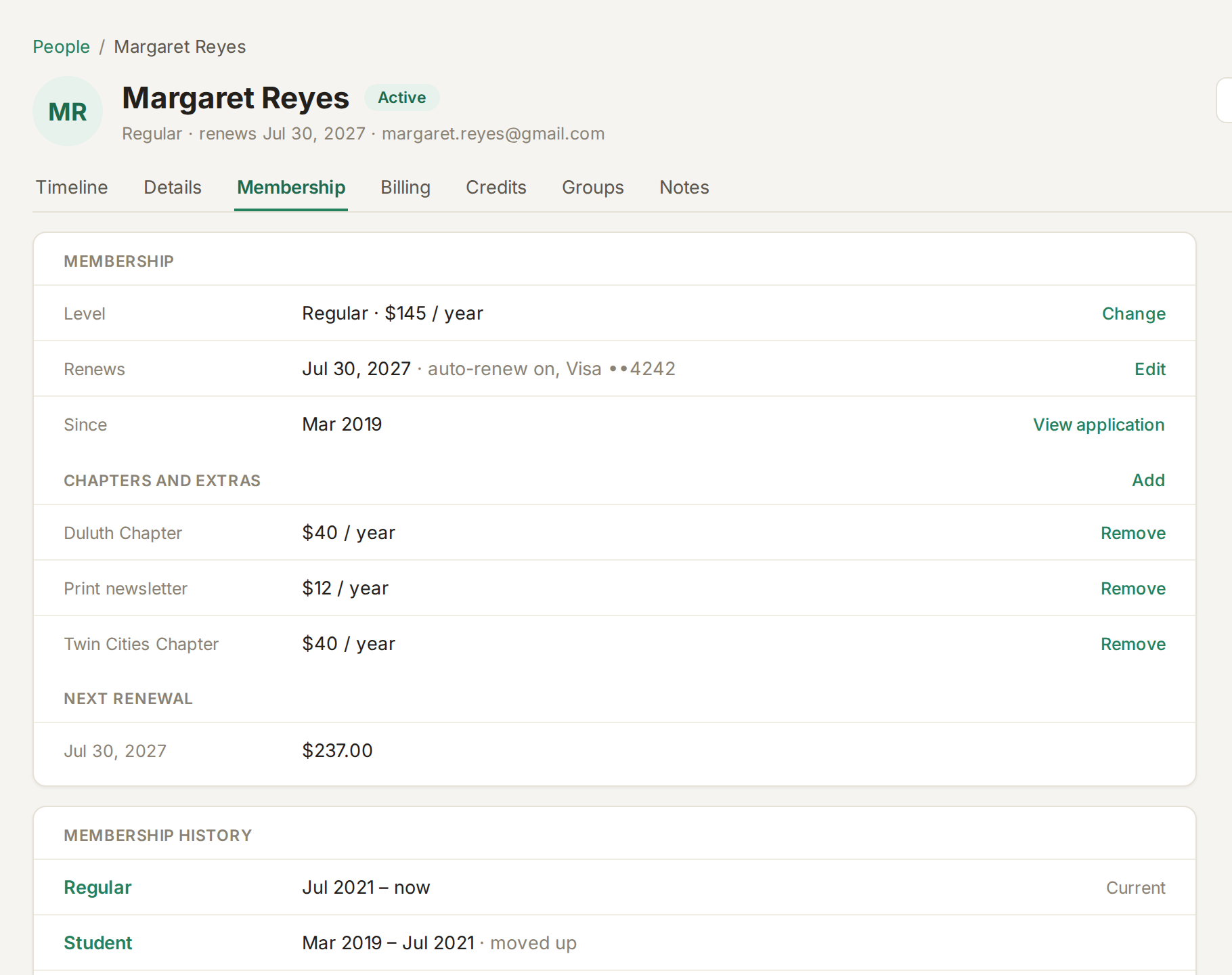Open Regular level in membership history
Image resolution: width=1232 pixels, height=975 pixels.
tap(97, 888)
